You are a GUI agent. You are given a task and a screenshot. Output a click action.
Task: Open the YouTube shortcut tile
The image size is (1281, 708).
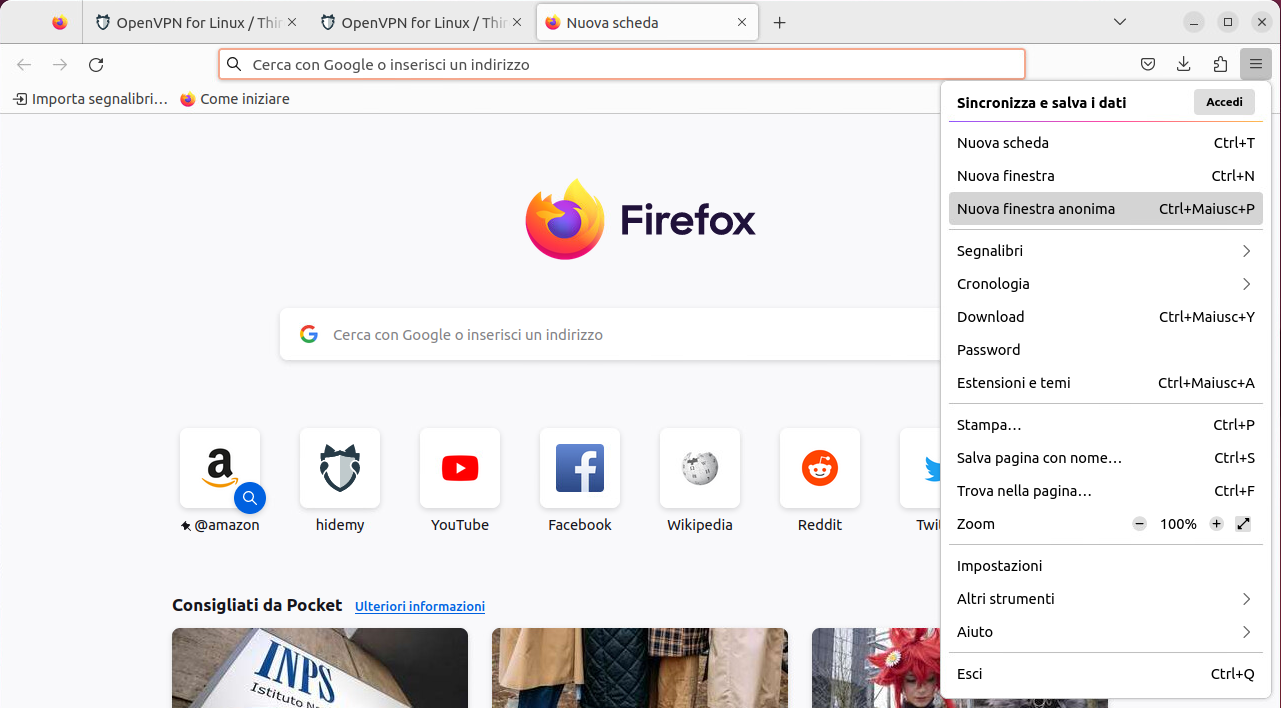tap(460, 468)
